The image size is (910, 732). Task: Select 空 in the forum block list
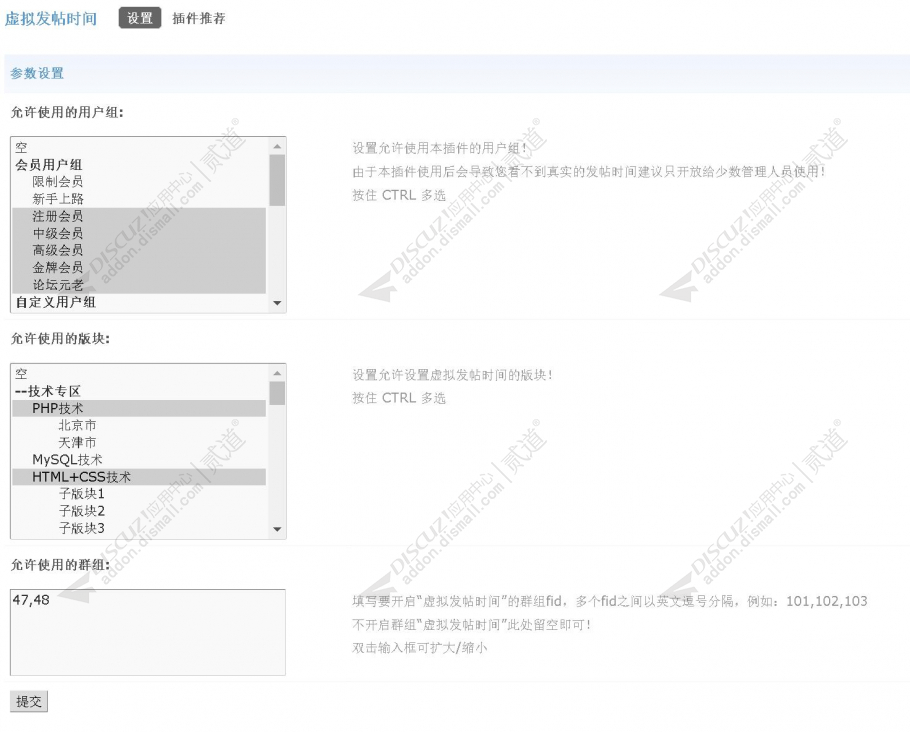coord(139,374)
